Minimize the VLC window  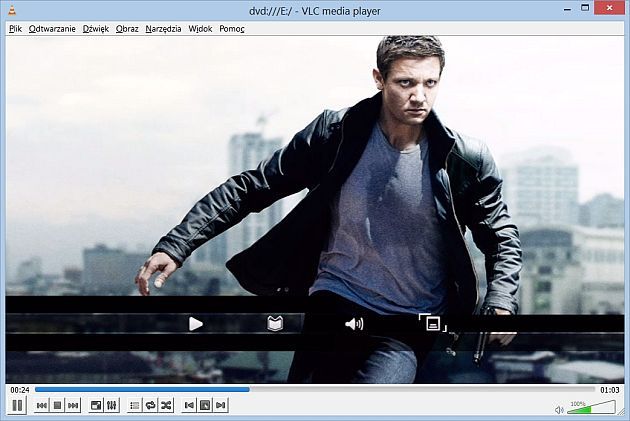point(567,9)
